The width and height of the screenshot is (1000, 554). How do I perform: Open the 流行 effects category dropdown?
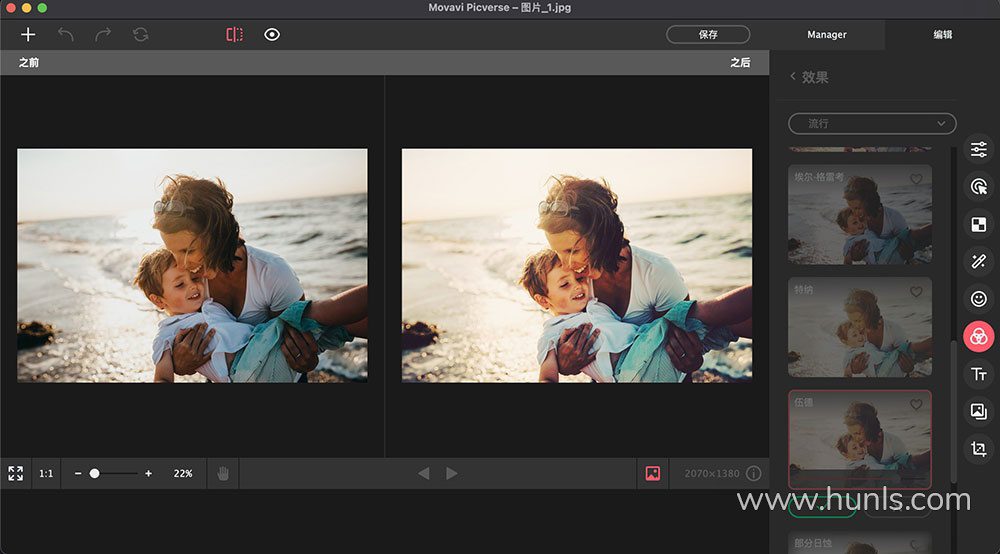tap(872, 123)
